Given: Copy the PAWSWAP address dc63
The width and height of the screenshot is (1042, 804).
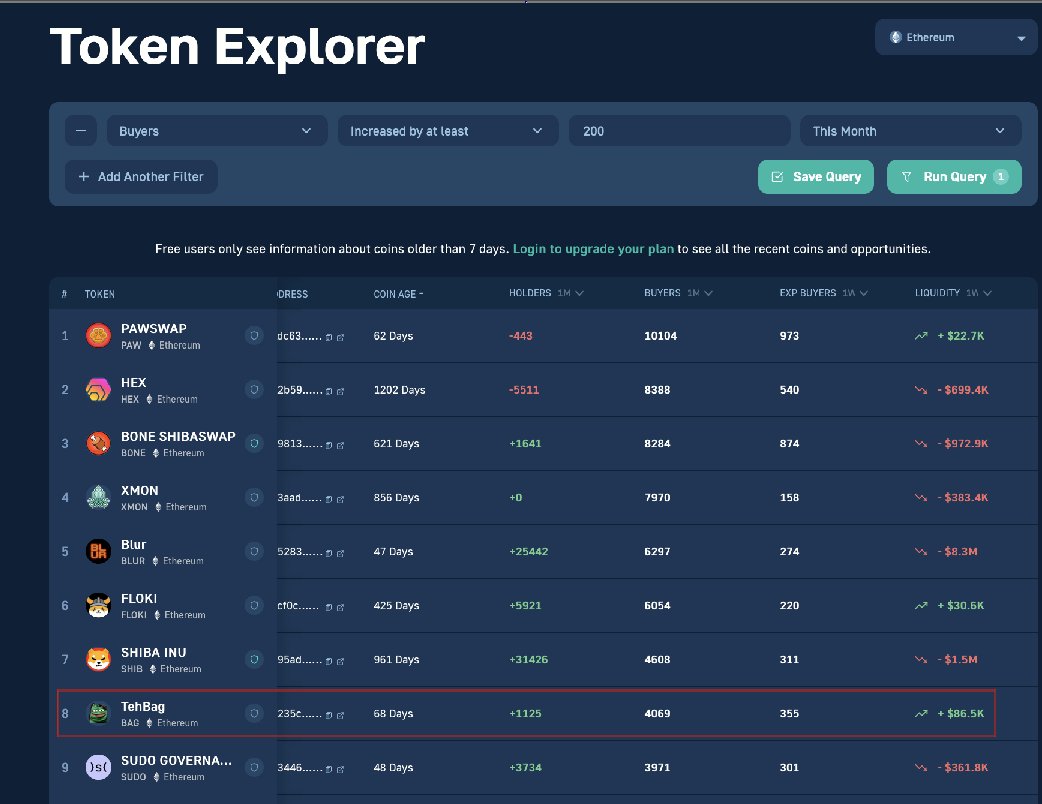Looking at the screenshot, I should (x=329, y=338).
